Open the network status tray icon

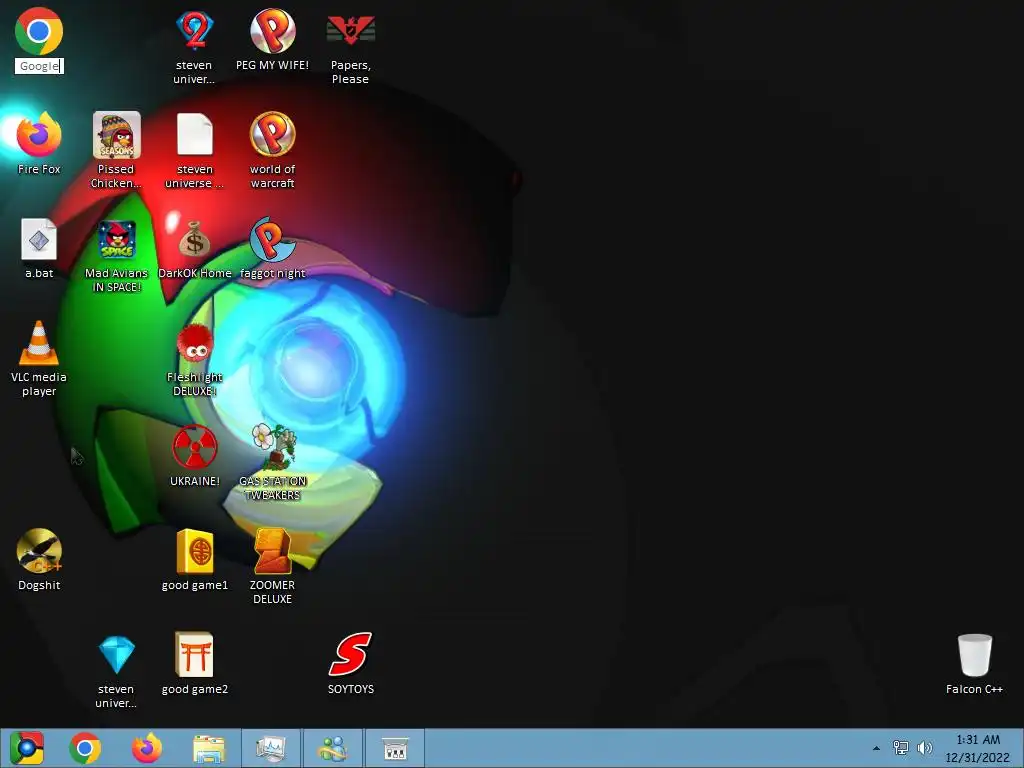point(901,748)
